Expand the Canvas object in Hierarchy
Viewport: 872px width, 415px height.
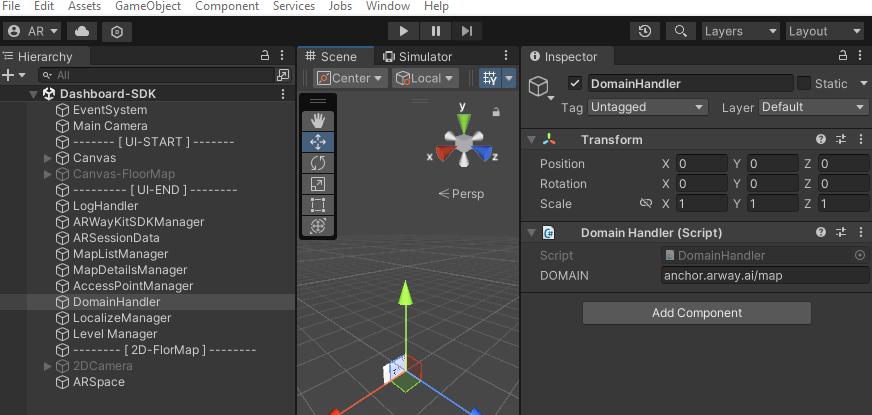(48, 158)
